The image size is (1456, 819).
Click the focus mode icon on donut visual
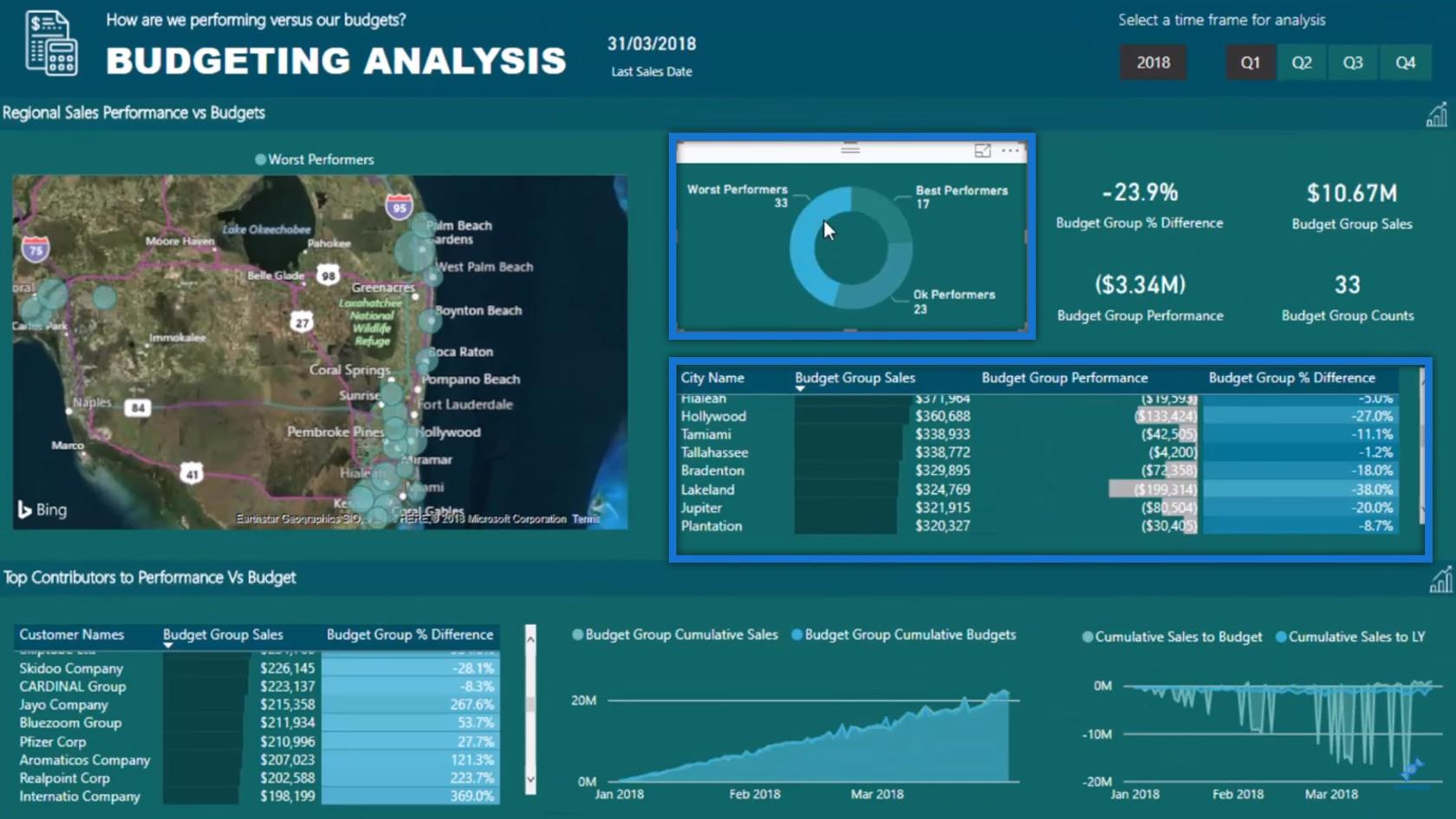(x=982, y=151)
